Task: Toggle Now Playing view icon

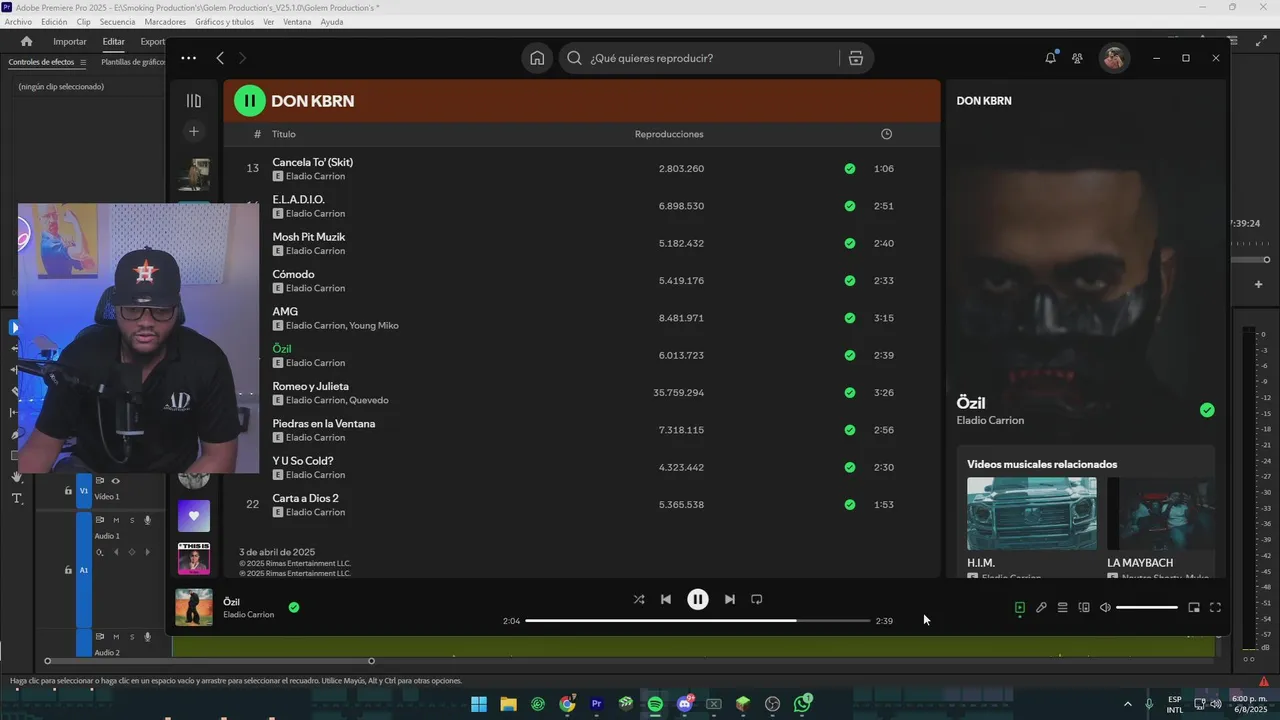Action: [x=1020, y=607]
